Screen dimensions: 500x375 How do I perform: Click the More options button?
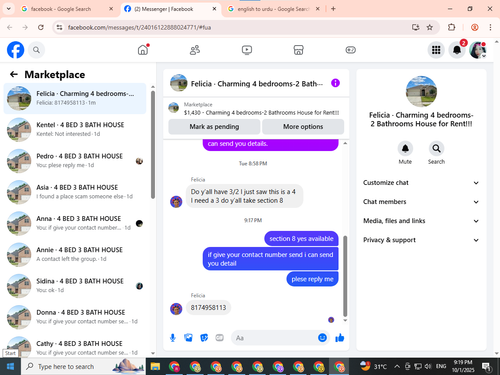[x=303, y=127]
